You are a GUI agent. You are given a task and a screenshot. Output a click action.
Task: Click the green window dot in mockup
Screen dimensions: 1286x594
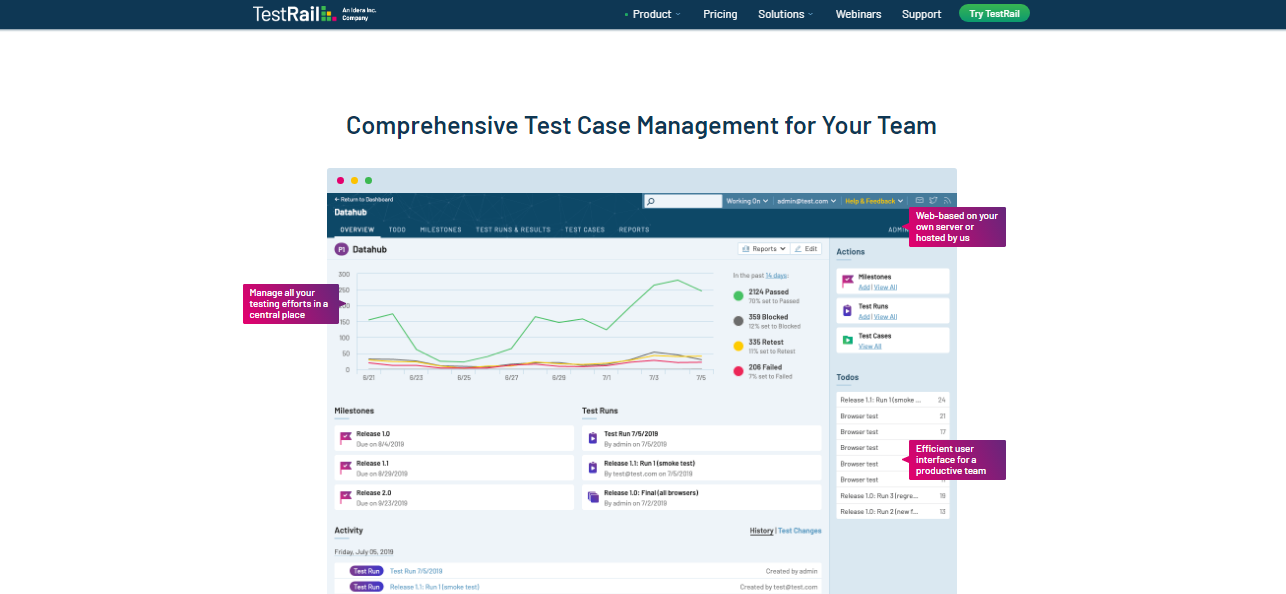(368, 181)
